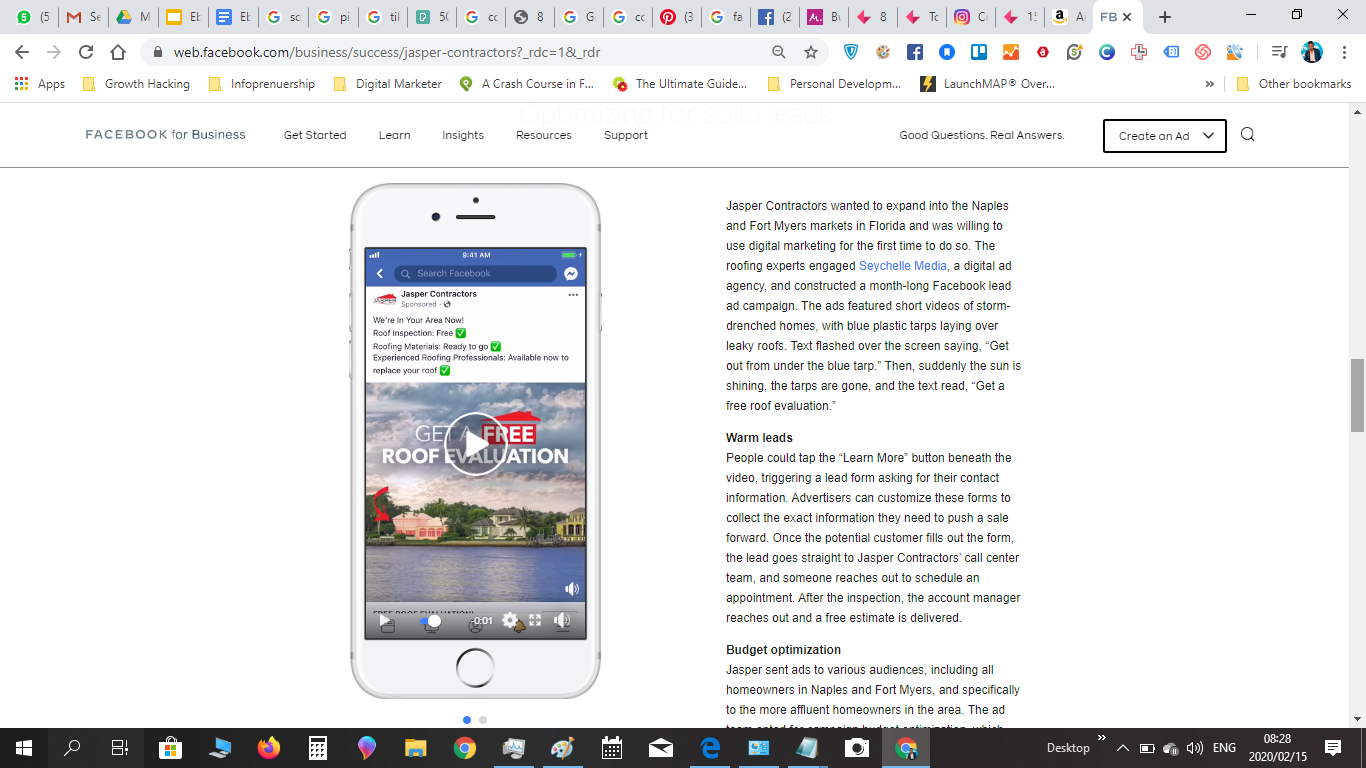Viewport: 1366px width, 768px height.
Task: Open the Growth Hacking bookmark folder
Action: (137, 84)
